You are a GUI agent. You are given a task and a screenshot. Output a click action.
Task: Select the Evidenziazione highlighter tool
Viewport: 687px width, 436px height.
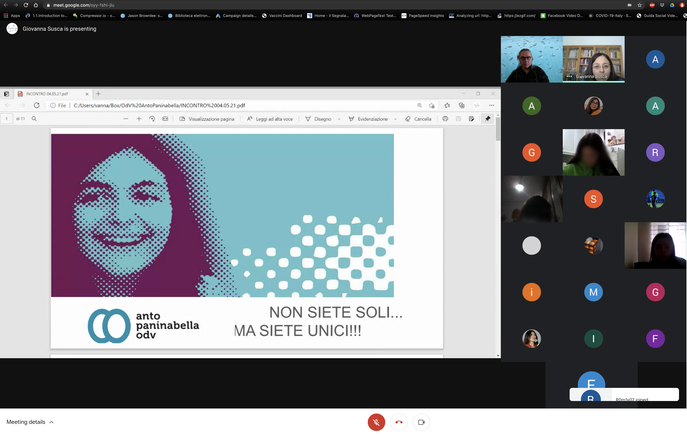click(x=368, y=119)
